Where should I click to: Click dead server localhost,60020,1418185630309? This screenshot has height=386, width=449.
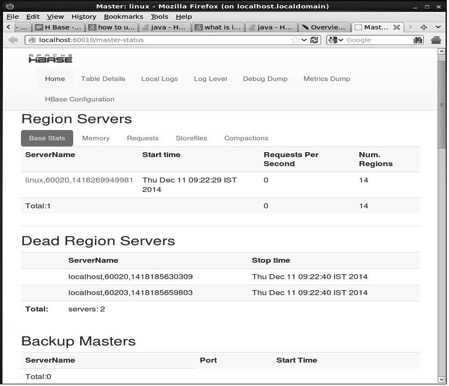click(x=130, y=277)
